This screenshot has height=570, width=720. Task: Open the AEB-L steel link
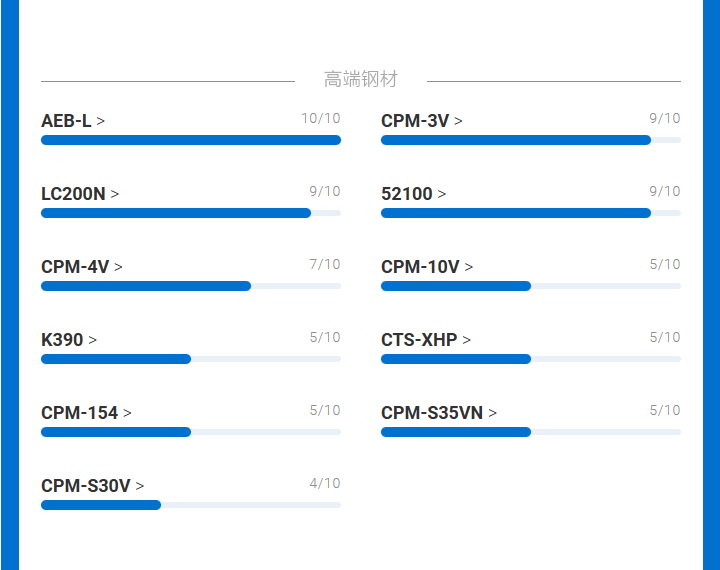72,121
